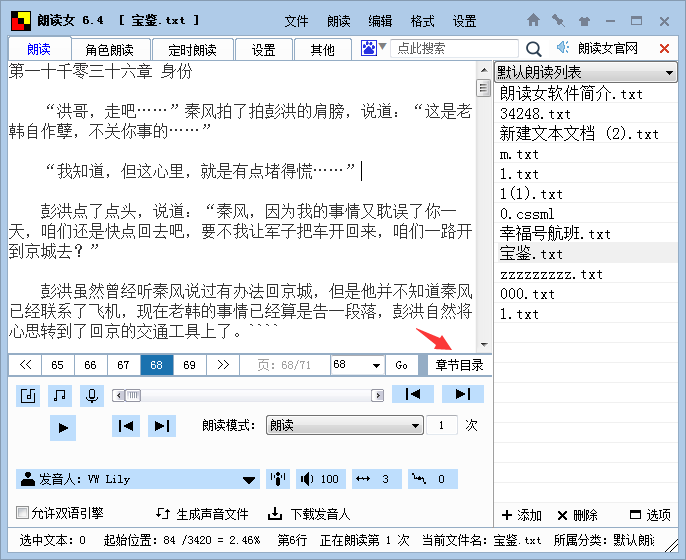Click the progress slider right arrow

click(x=378, y=396)
